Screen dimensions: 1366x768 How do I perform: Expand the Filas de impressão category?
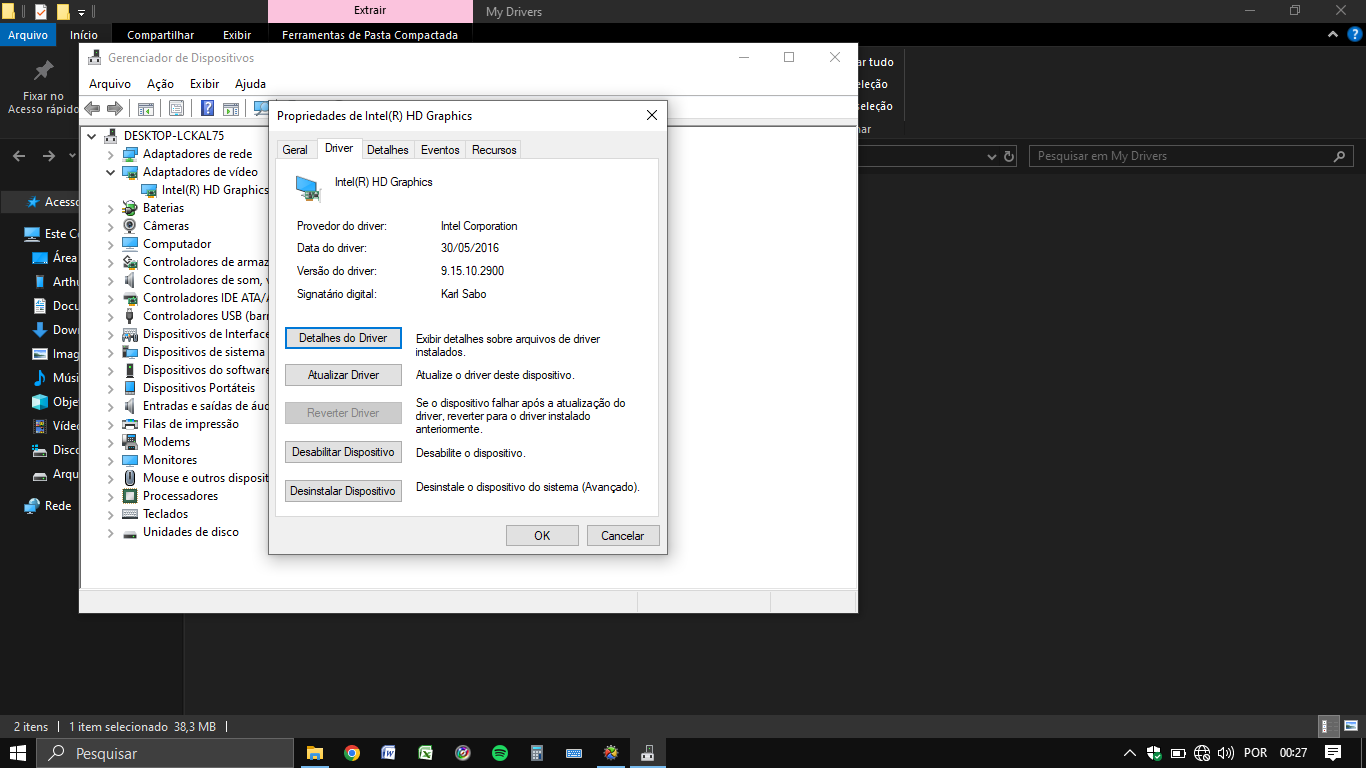click(x=111, y=424)
